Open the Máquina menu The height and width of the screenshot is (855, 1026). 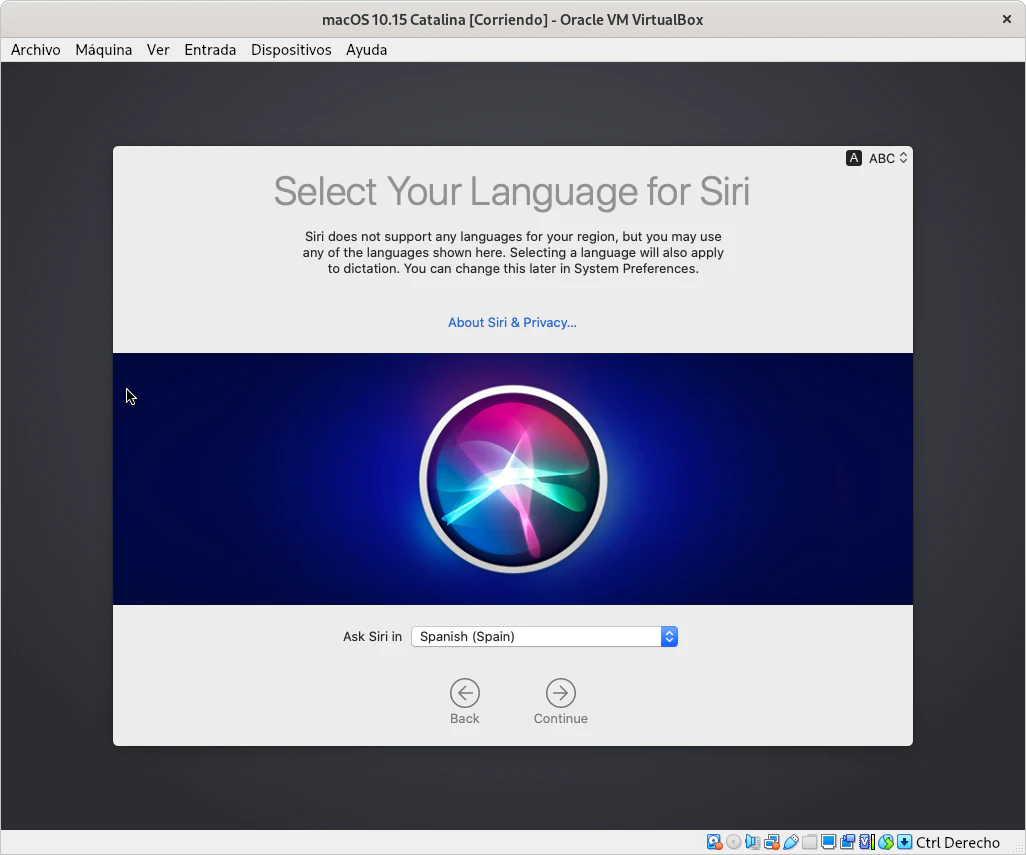(103, 50)
